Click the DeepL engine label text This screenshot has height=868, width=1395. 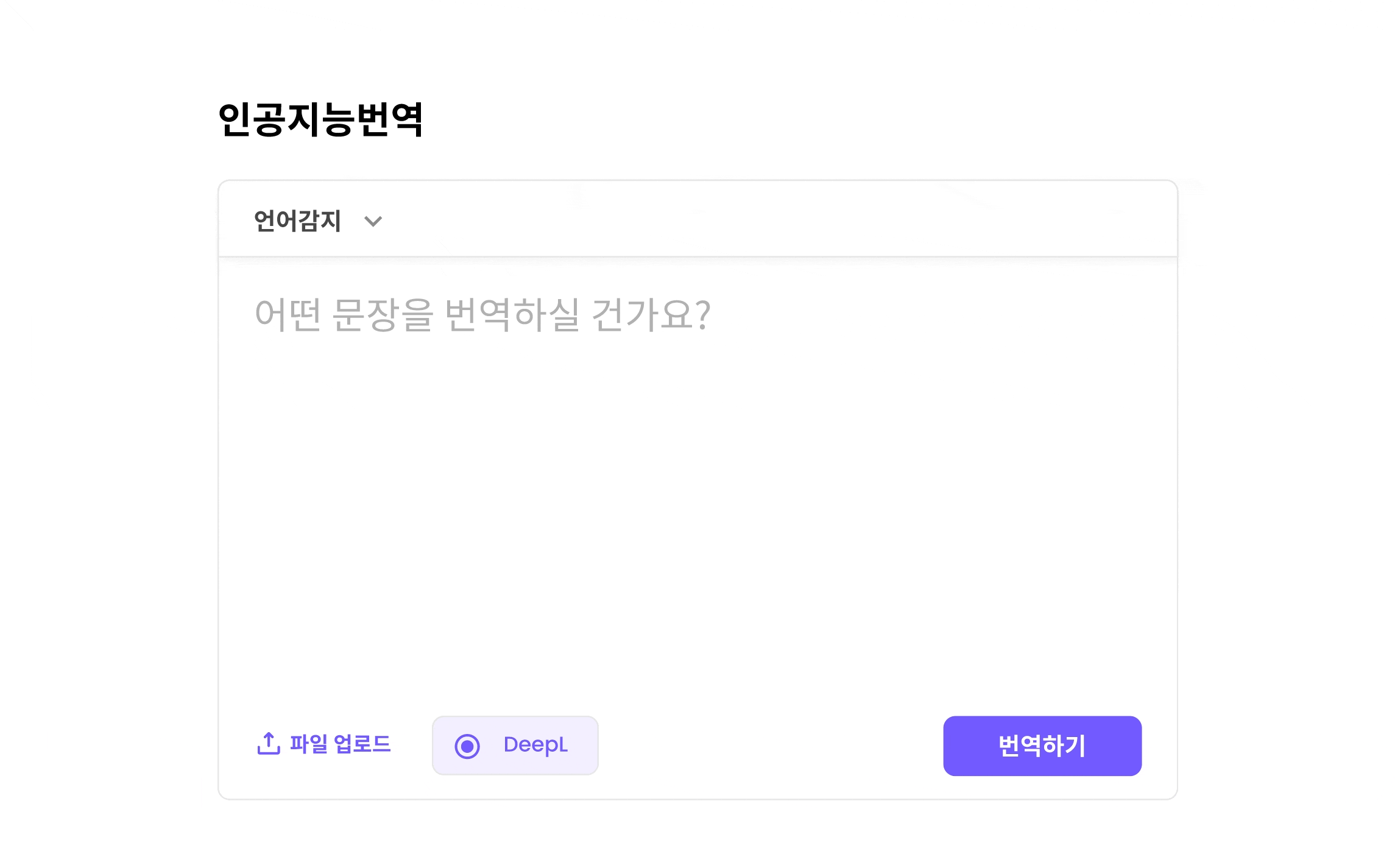[535, 745]
